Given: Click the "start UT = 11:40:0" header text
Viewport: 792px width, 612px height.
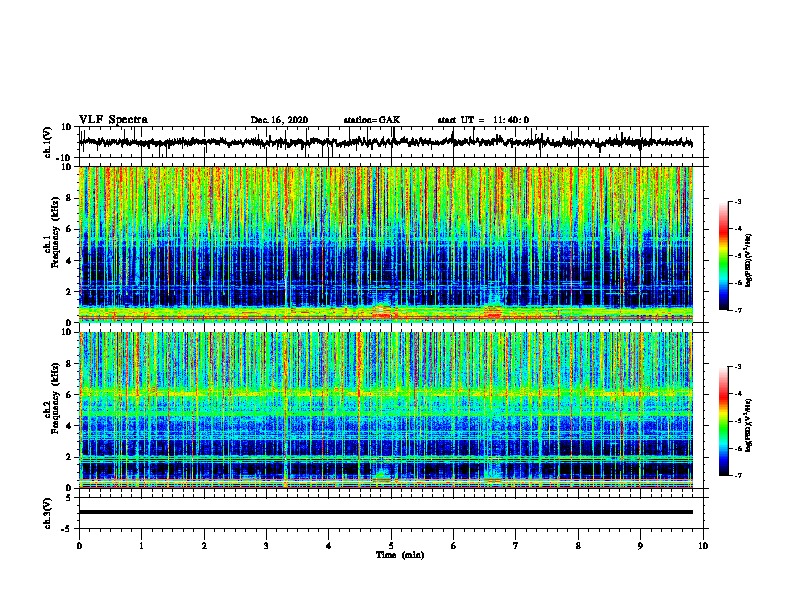Looking at the screenshot, I should tap(483, 120).
